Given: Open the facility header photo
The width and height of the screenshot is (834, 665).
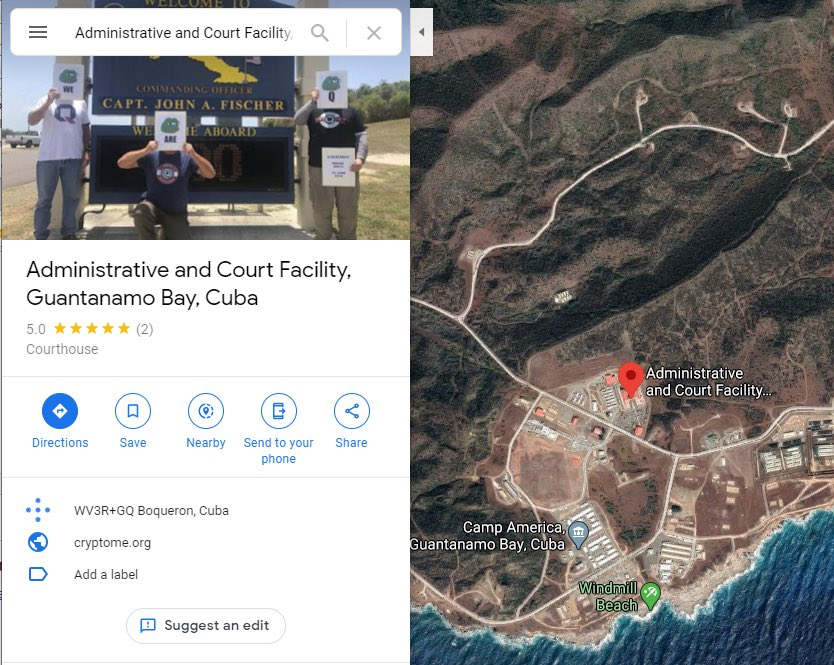Looking at the screenshot, I should [205, 148].
